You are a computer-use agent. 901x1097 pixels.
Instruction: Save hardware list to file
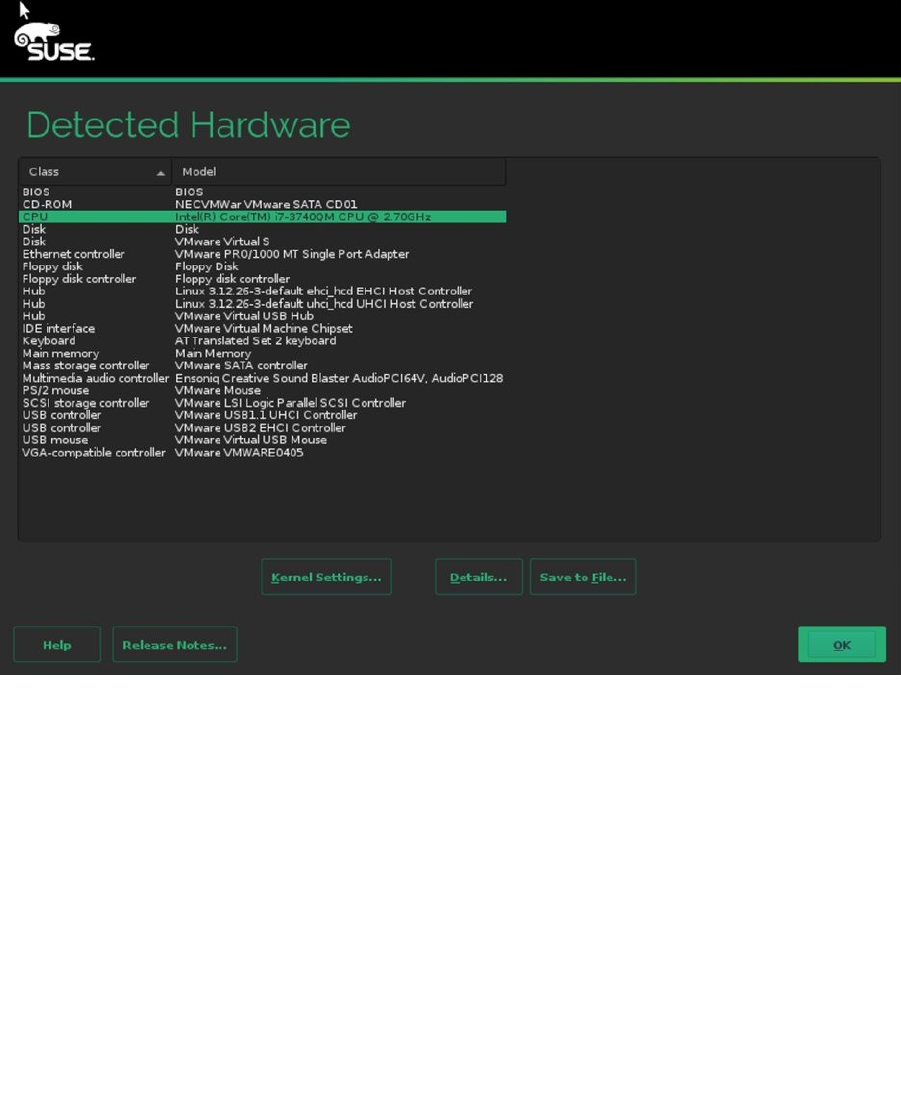click(x=583, y=577)
